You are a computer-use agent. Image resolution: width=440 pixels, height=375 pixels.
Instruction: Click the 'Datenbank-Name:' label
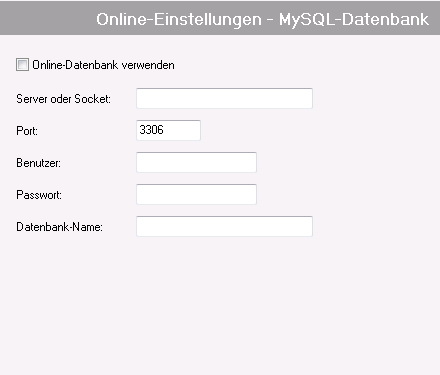[x=59, y=227]
